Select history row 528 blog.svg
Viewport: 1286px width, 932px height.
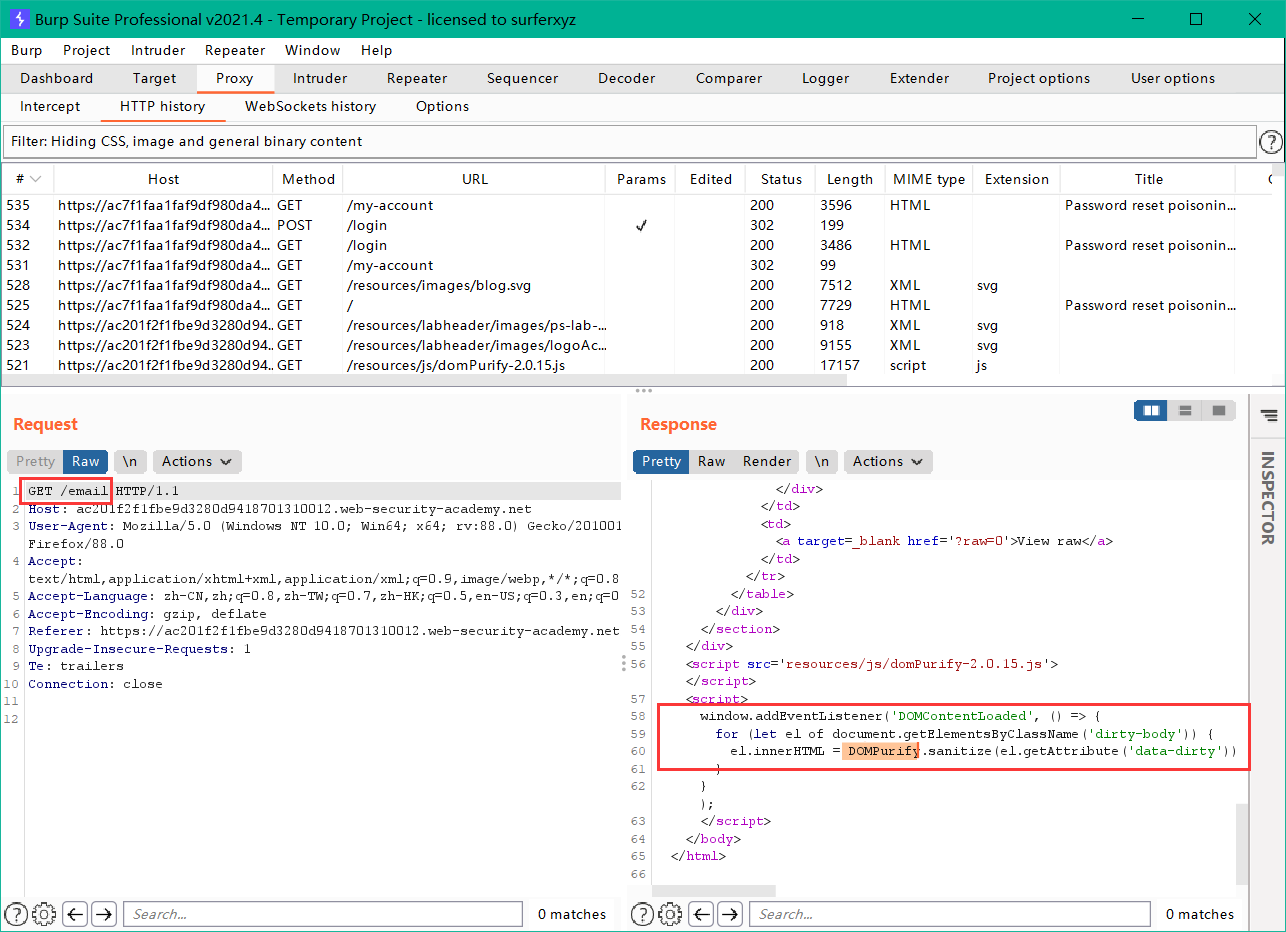(635, 285)
